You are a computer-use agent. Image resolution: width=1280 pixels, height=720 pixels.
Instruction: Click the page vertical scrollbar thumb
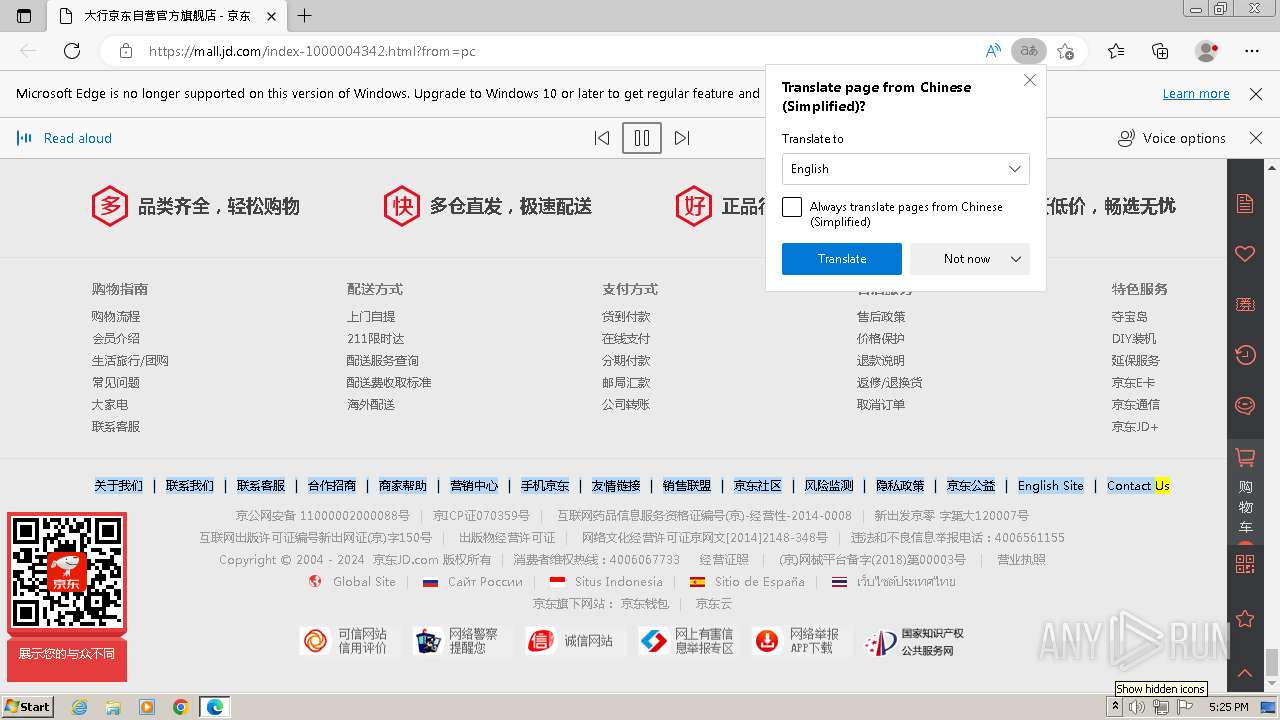tap(1272, 661)
